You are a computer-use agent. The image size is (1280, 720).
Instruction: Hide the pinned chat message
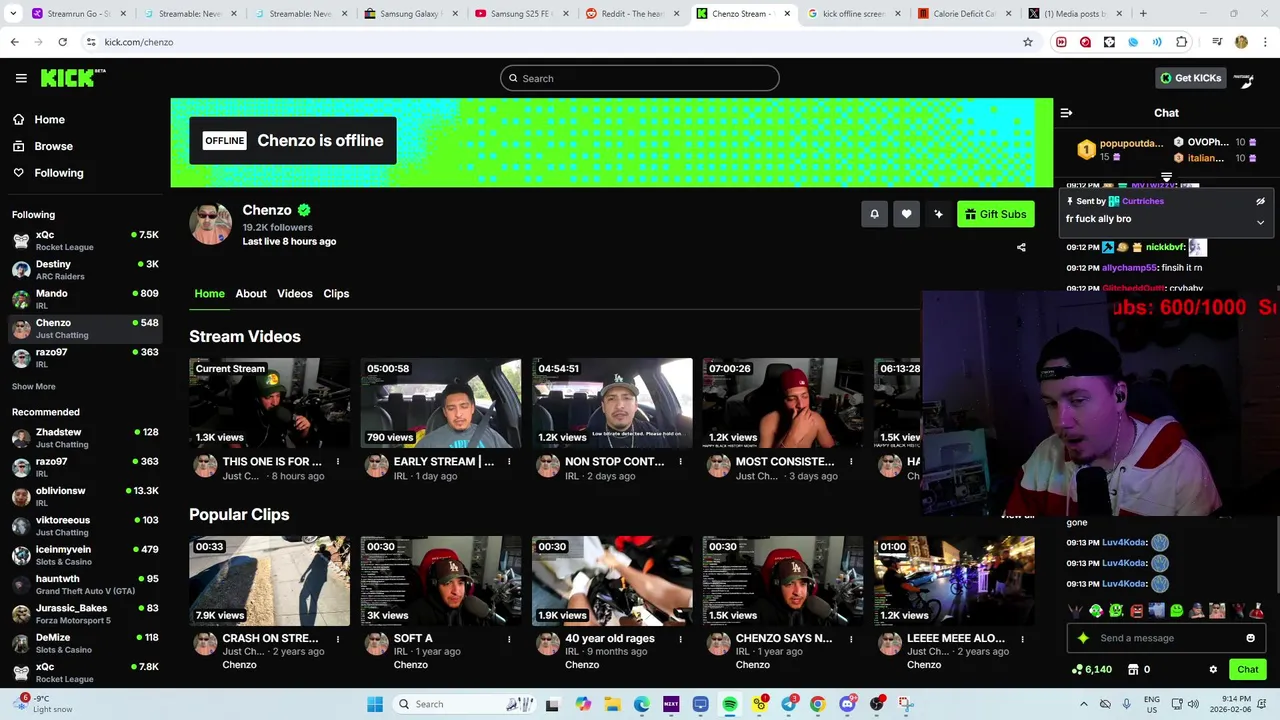pos(1260,201)
